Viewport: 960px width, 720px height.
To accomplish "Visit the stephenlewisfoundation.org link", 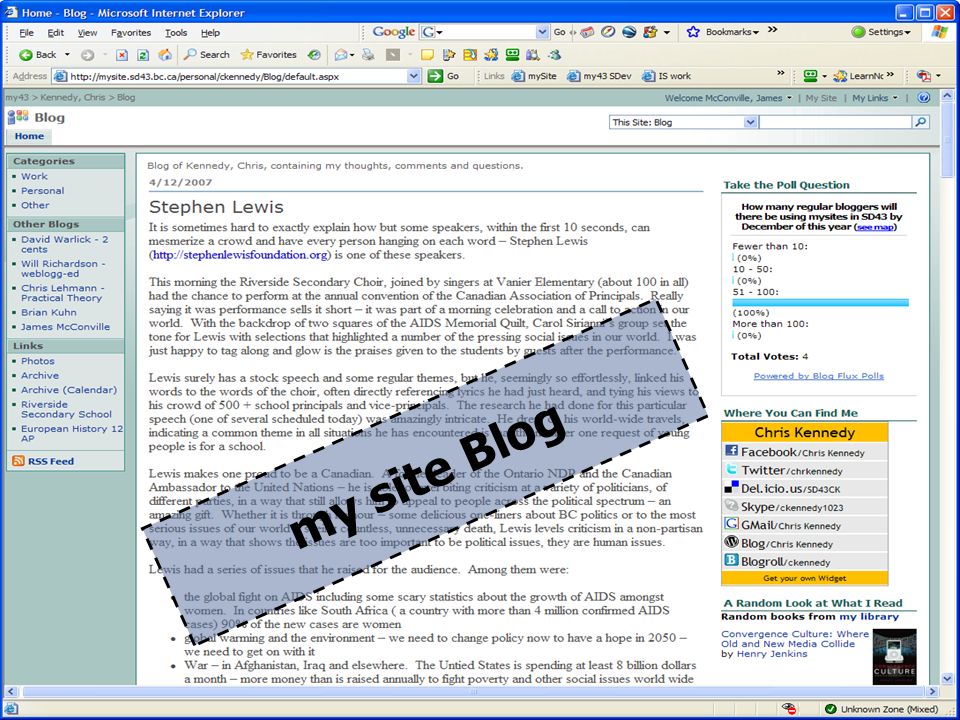I will [239, 255].
